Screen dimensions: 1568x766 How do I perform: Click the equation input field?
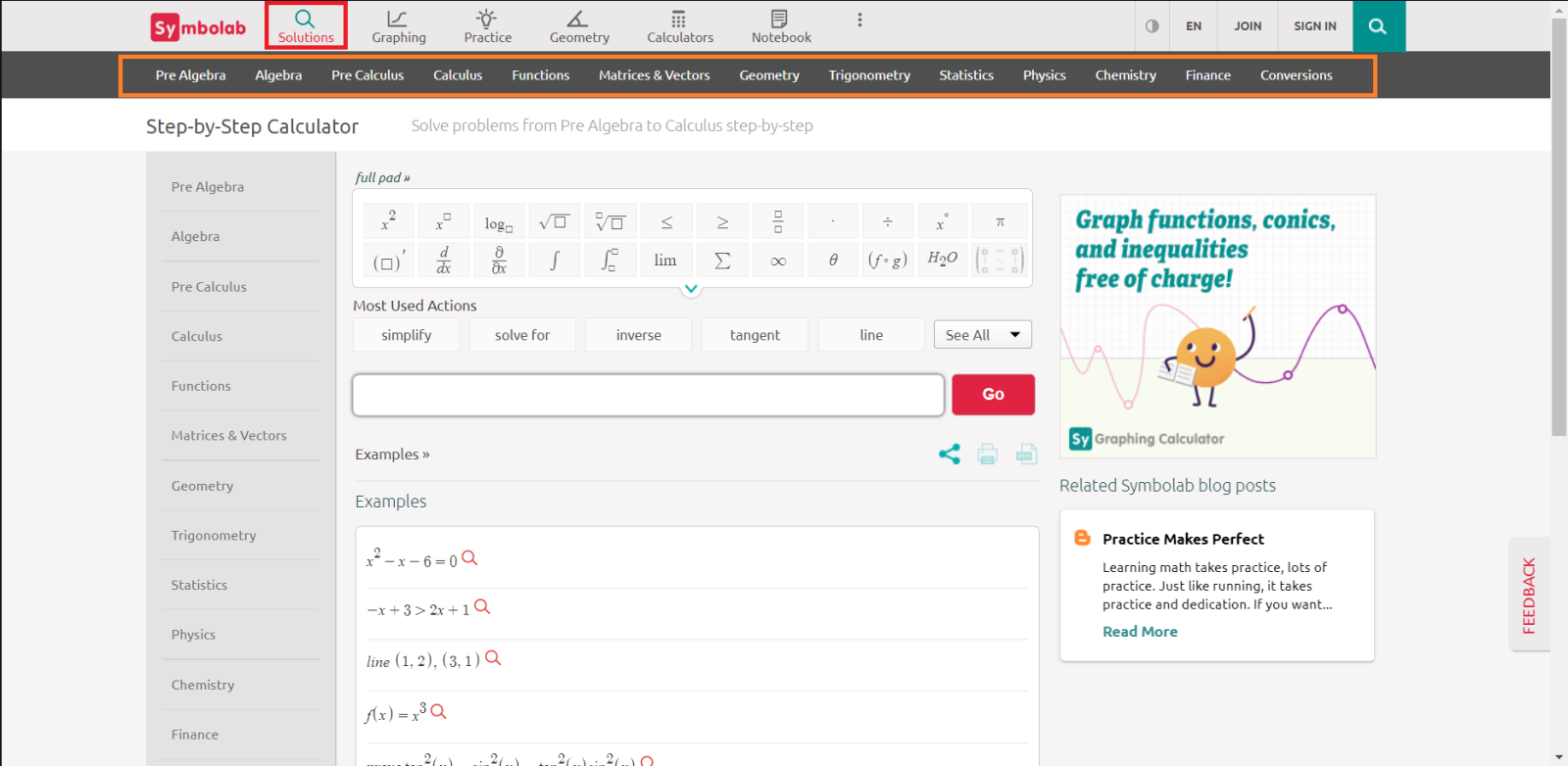(x=648, y=395)
